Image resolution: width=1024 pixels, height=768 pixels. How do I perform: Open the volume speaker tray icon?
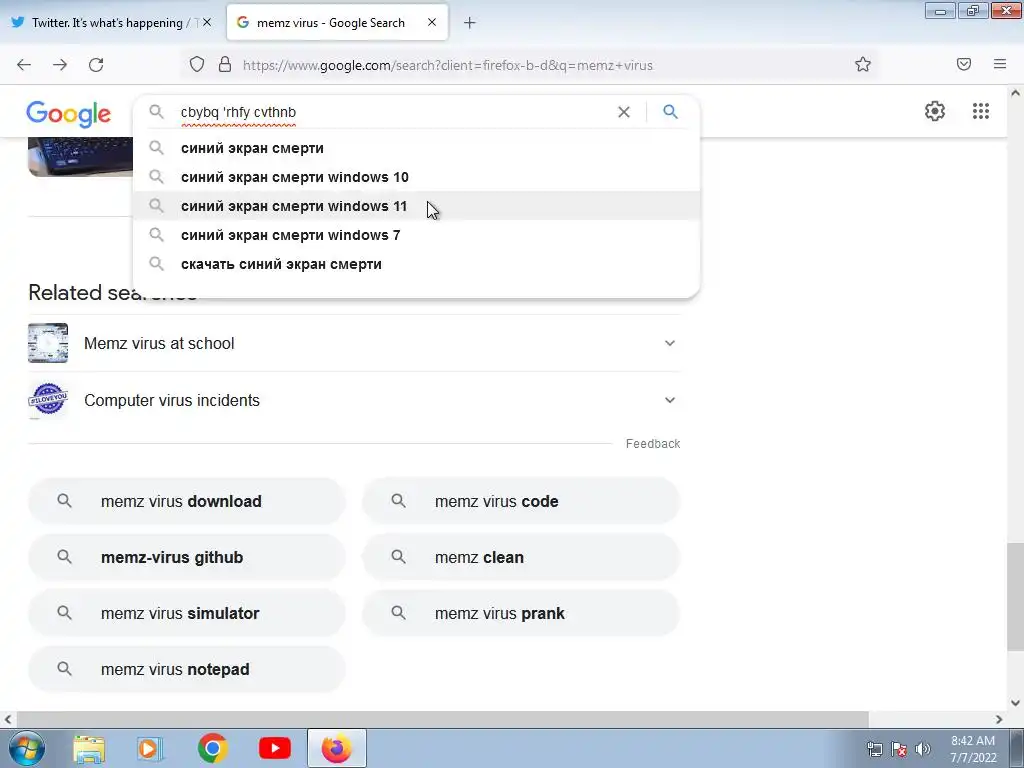[x=923, y=749]
